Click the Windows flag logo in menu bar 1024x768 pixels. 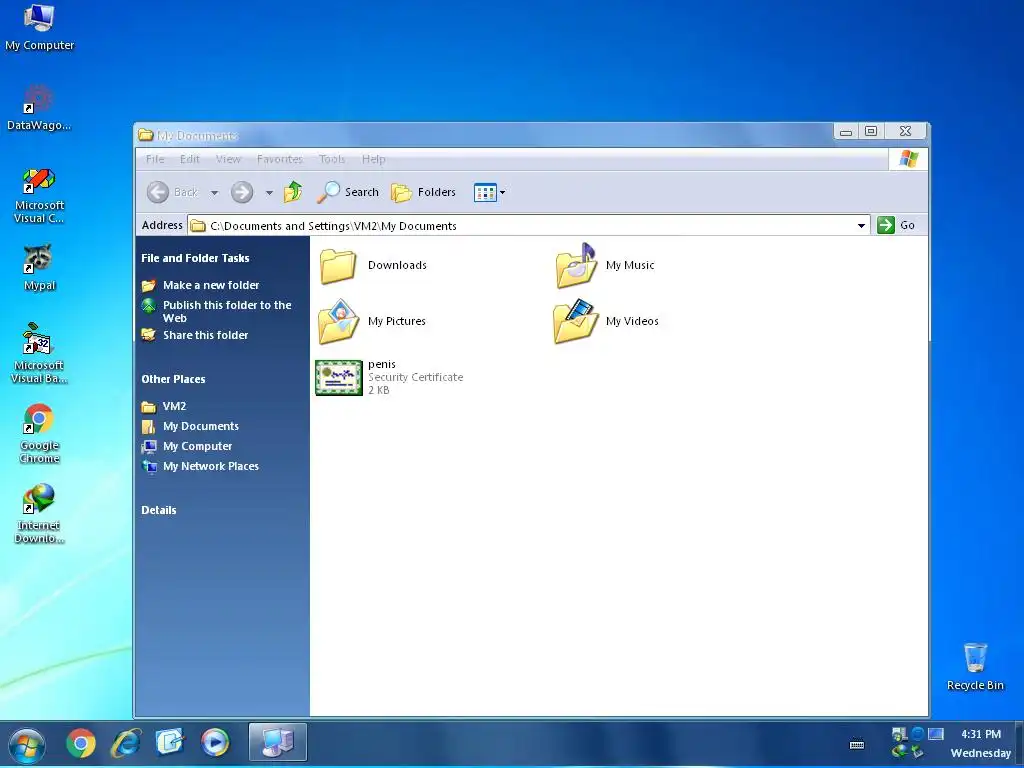pyautogui.click(x=908, y=159)
